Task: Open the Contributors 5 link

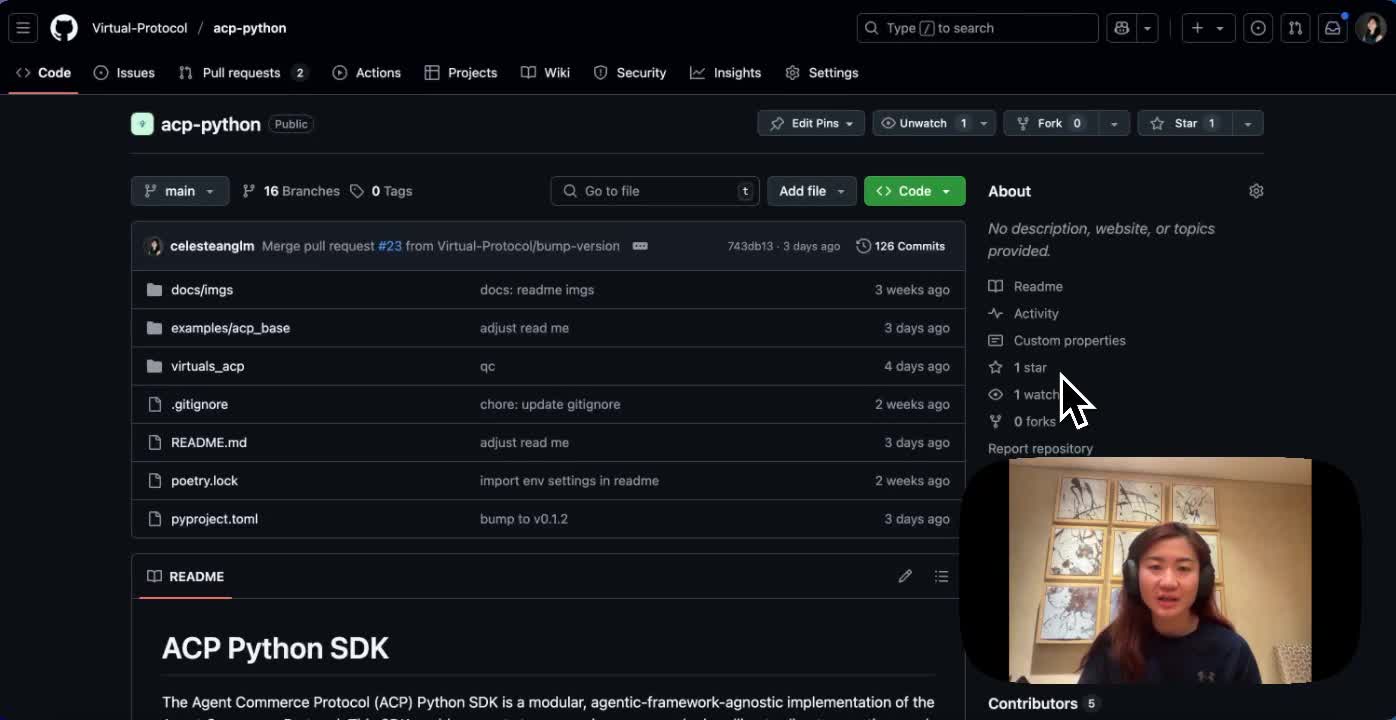Action: [1043, 703]
